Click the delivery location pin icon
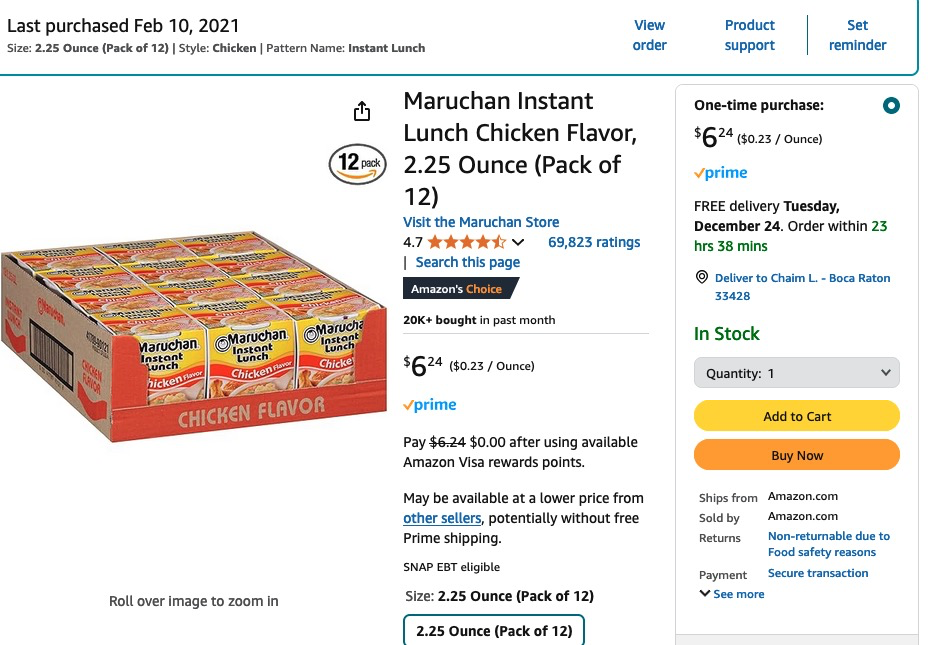The height and width of the screenshot is (645, 930). click(701, 278)
